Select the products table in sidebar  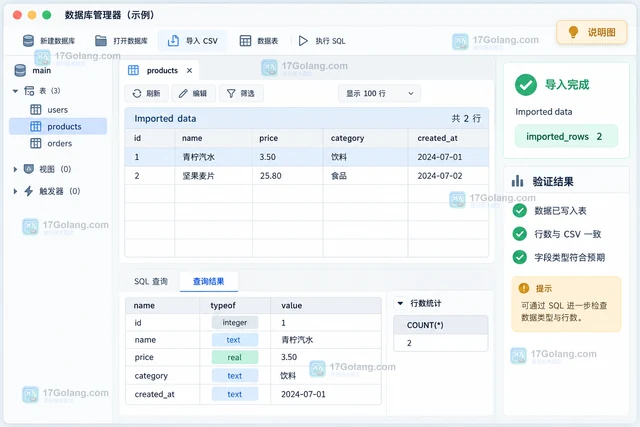[58, 127]
